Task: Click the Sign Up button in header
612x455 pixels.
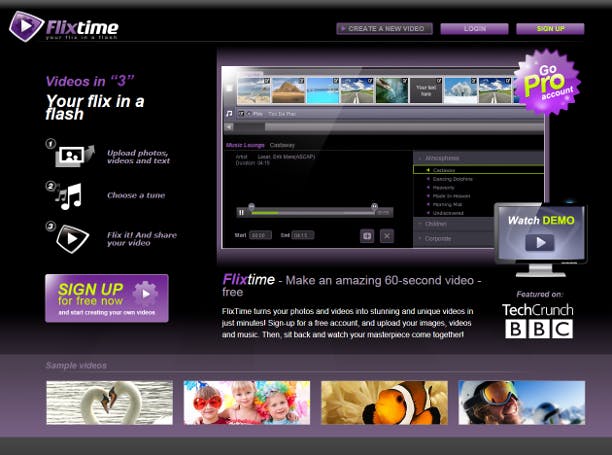Action: click(x=550, y=28)
